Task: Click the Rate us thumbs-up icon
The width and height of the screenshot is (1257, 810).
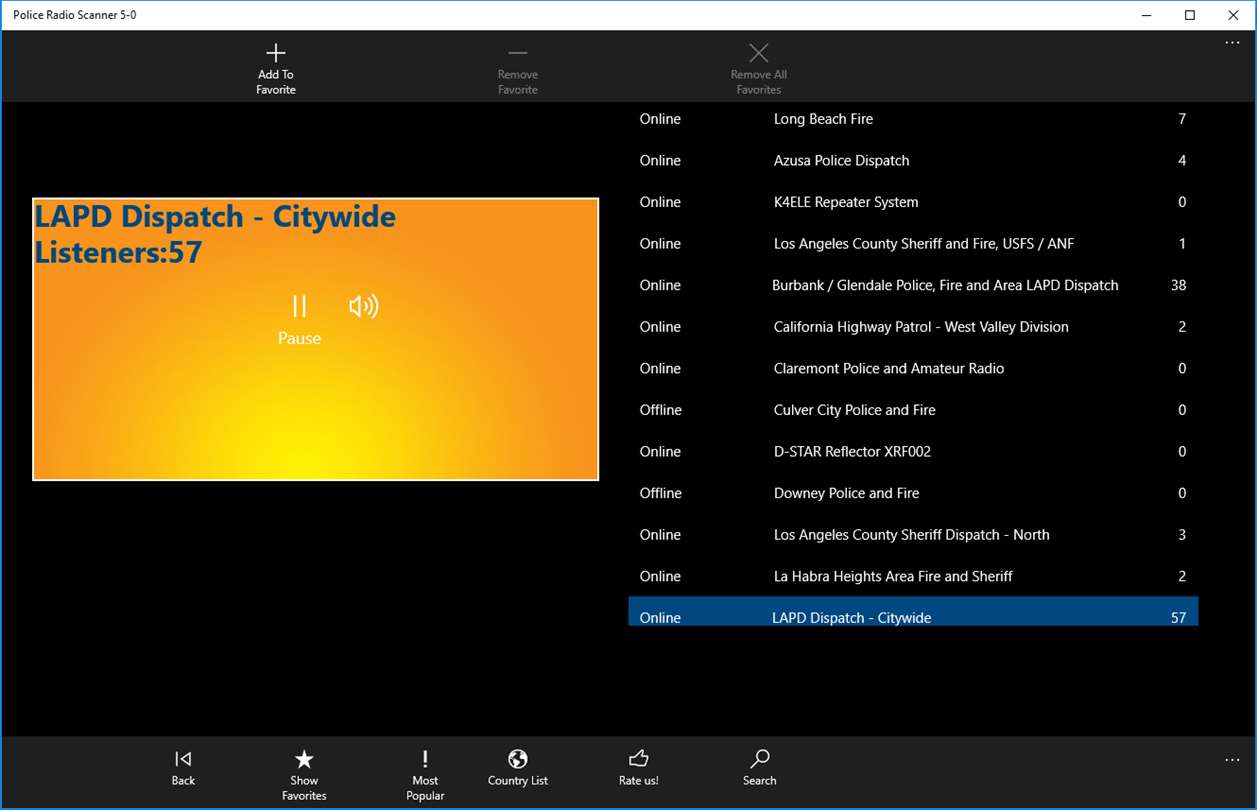Action: 638,758
